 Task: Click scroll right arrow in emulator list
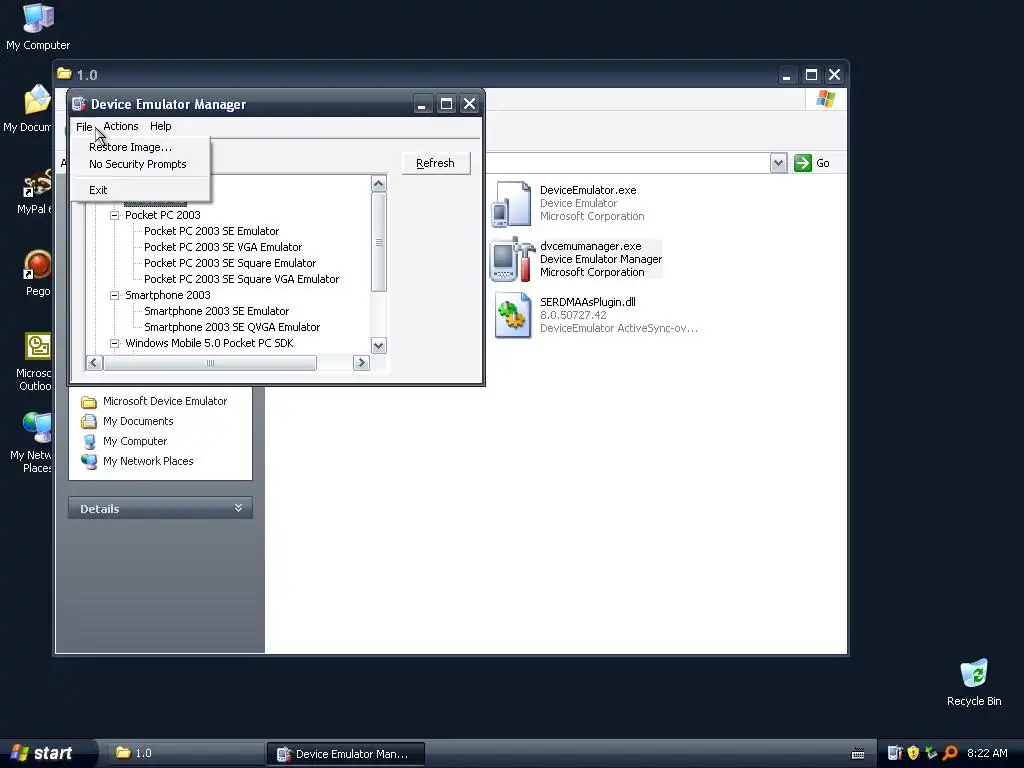[361, 363]
